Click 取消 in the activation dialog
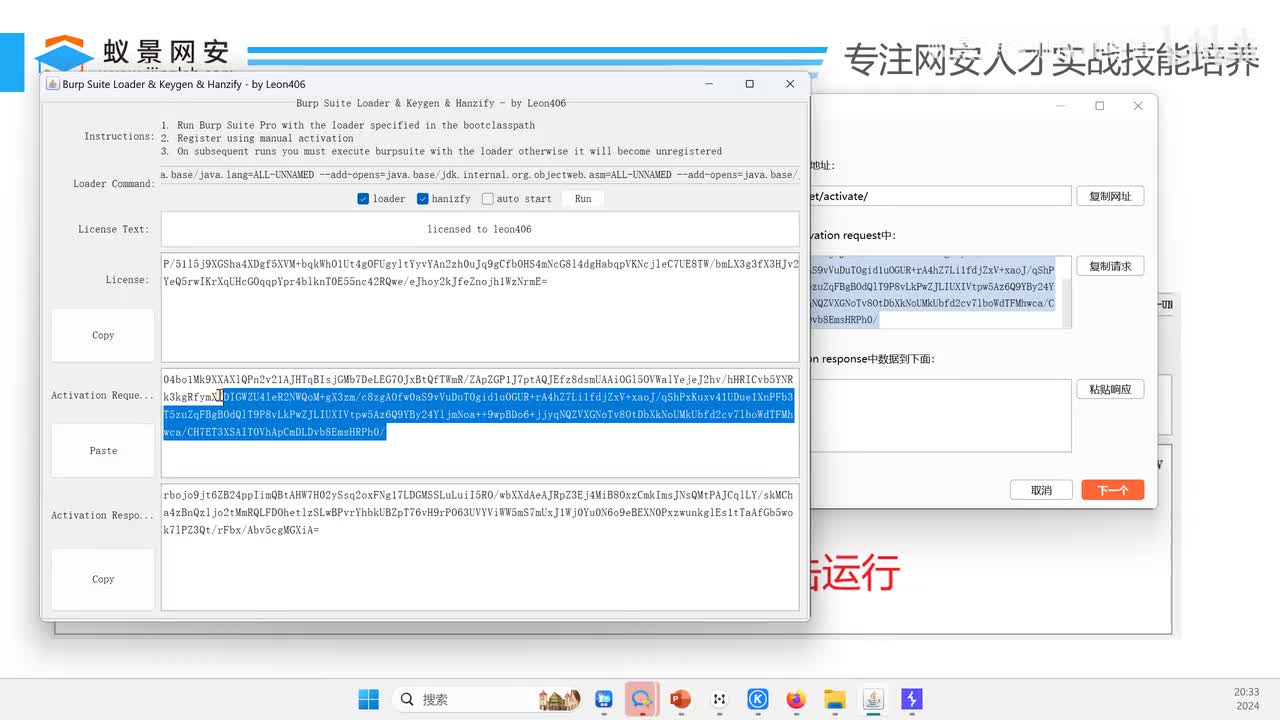This screenshot has height=720, width=1280. point(1041,490)
